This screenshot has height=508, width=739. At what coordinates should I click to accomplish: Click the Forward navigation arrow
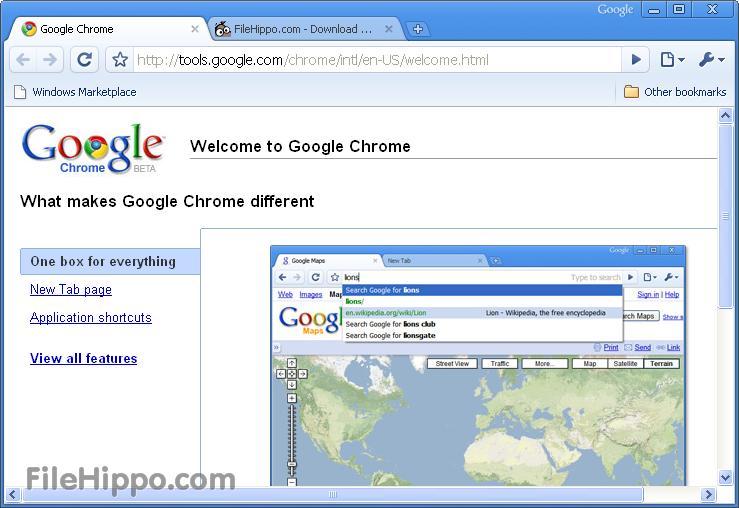click(50, 60)
